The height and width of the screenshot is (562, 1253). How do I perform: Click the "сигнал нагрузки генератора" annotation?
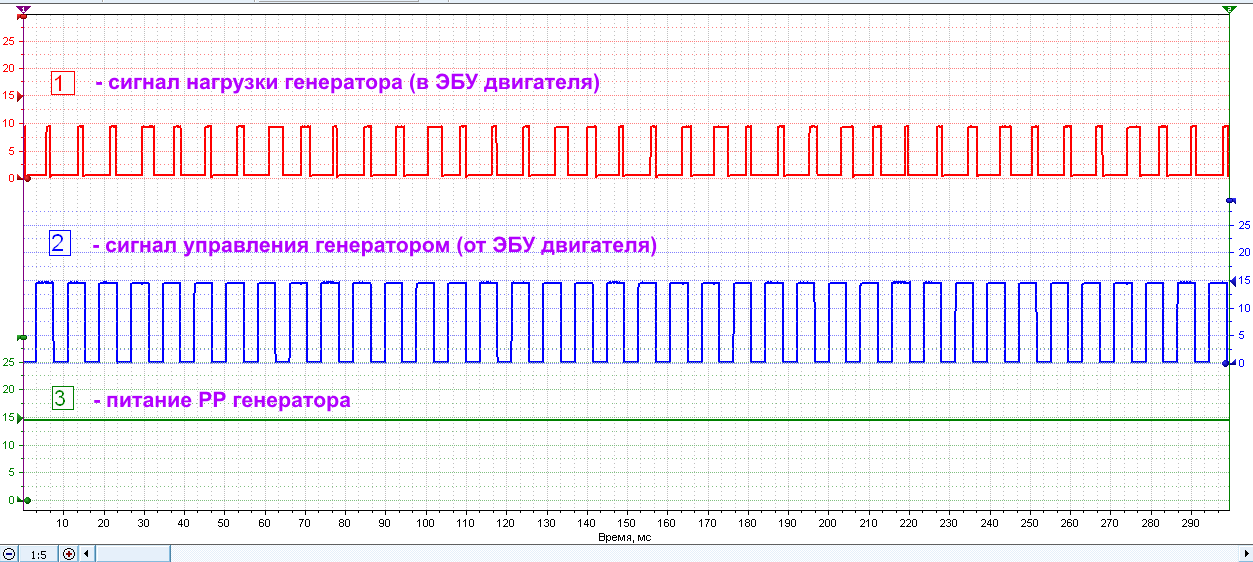click(x=346, y=83)
